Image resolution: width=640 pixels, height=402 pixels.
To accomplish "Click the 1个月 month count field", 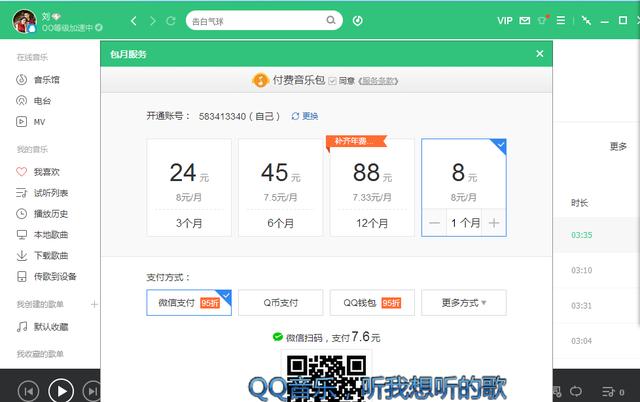I will pyautogui.click(x=464, y=223).
